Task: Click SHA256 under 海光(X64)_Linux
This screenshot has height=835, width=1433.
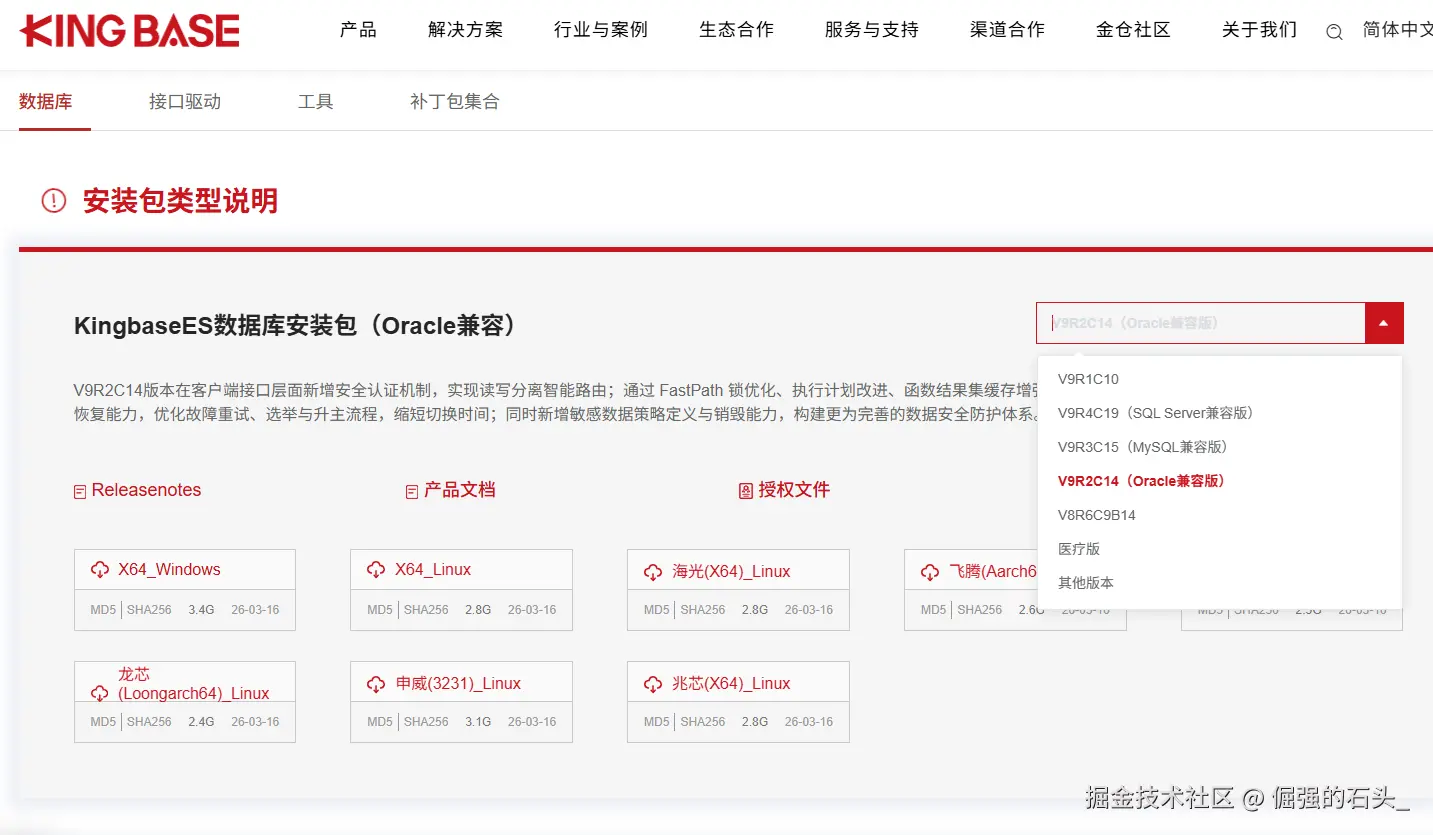Action: coord(703,610)
